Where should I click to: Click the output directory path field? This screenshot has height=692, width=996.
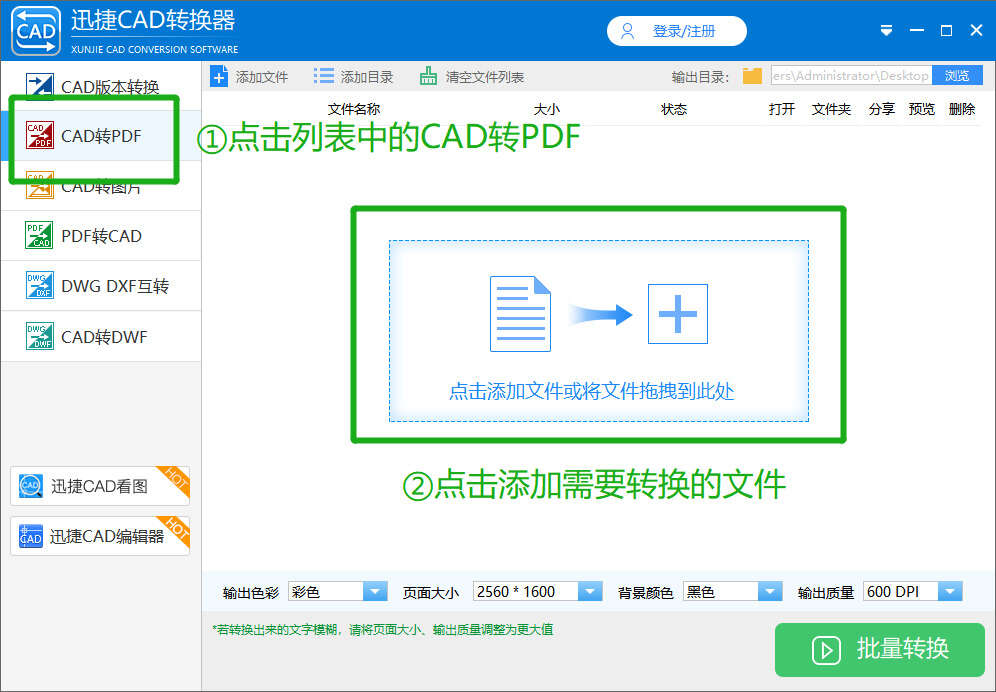click(851, 76)
